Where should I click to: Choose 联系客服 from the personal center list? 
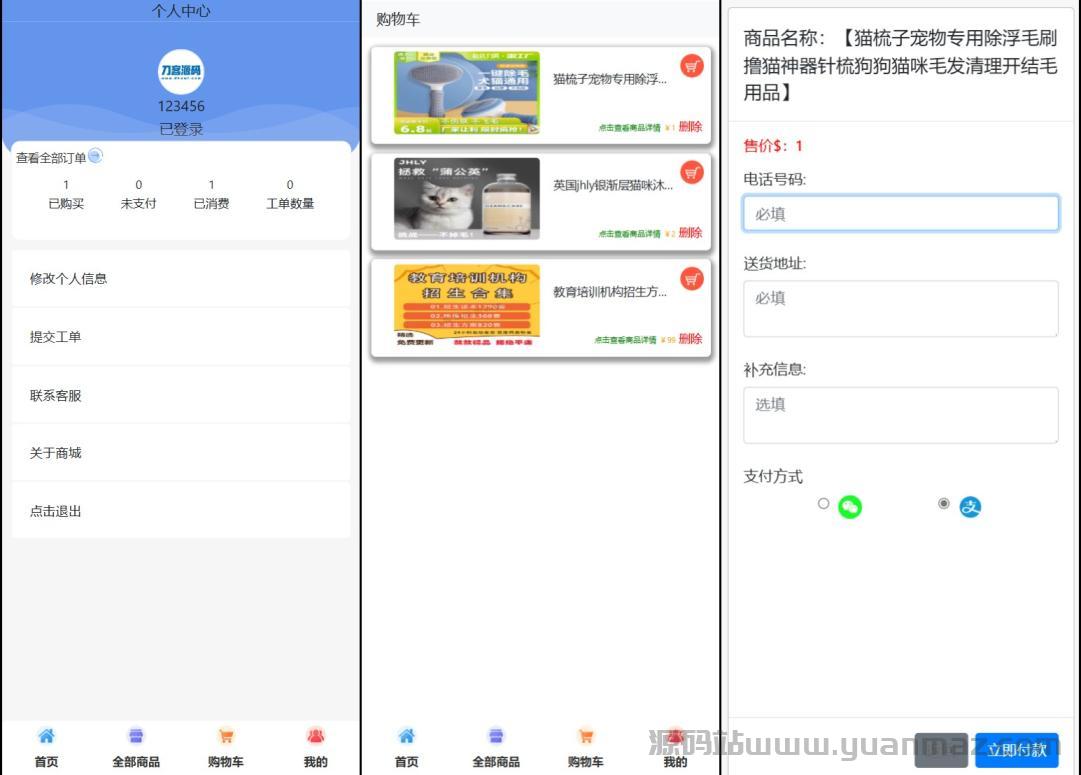click(181, 395)
